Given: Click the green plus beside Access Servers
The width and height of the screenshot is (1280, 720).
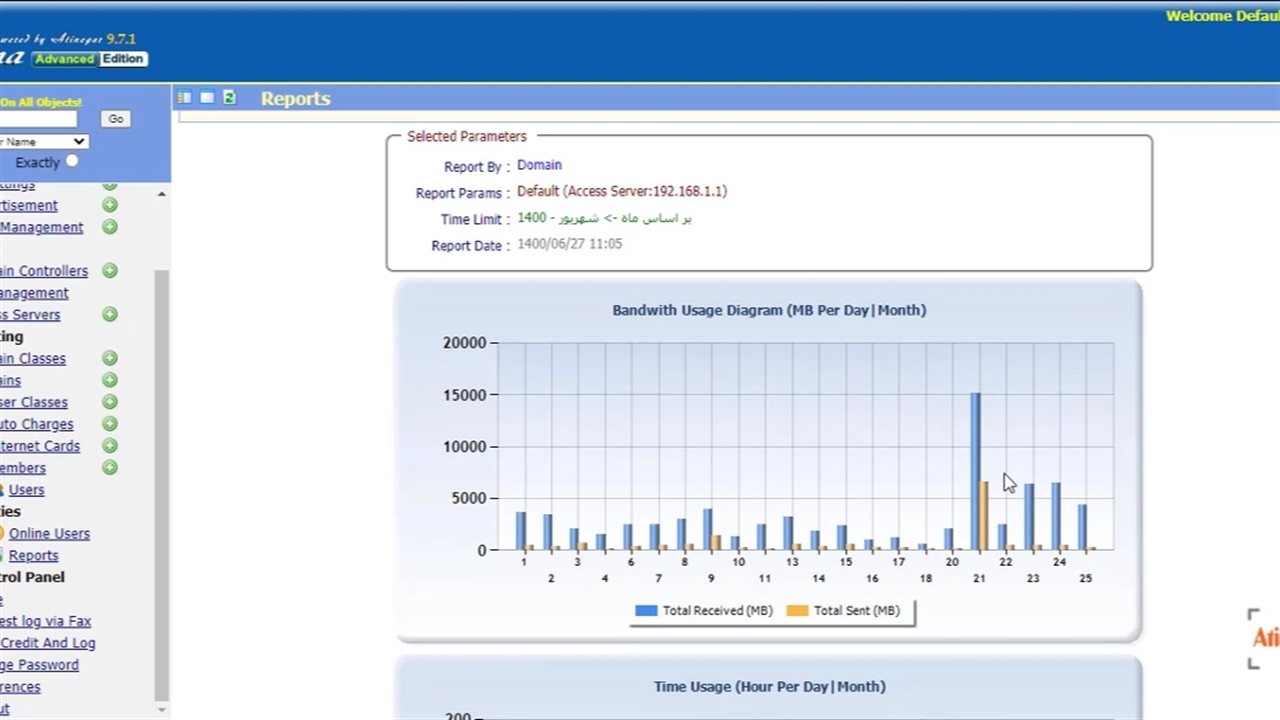Looking at the screenshot, I should [x=110, y=315].
